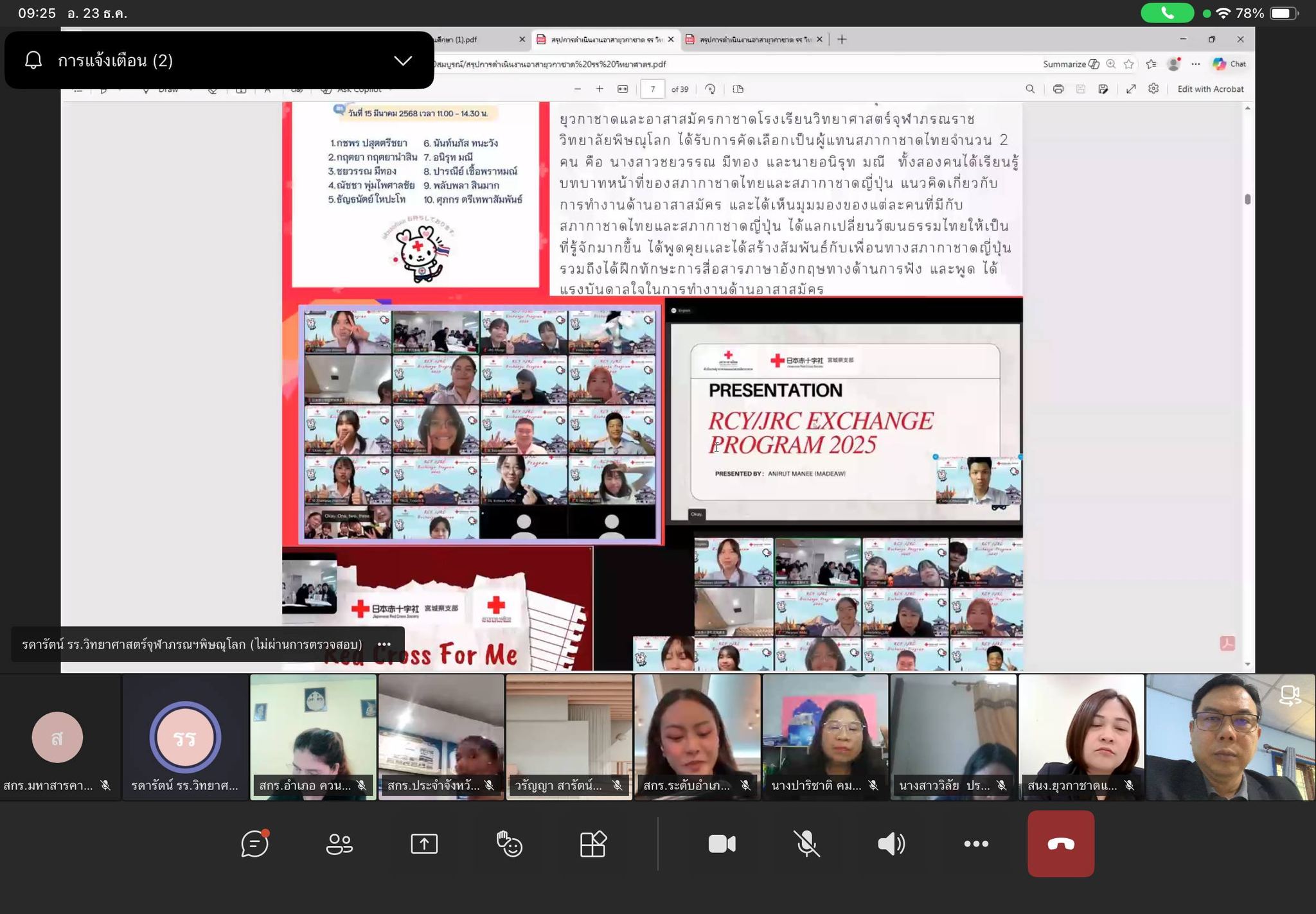This screenshot has height=914, width=1316.
Task: Expand the notifications banner chevron
Action: (403, 60)
